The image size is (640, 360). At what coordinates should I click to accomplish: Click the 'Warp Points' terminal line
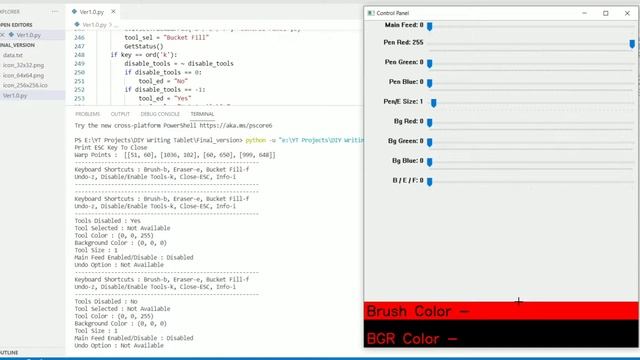click(175, 155)
